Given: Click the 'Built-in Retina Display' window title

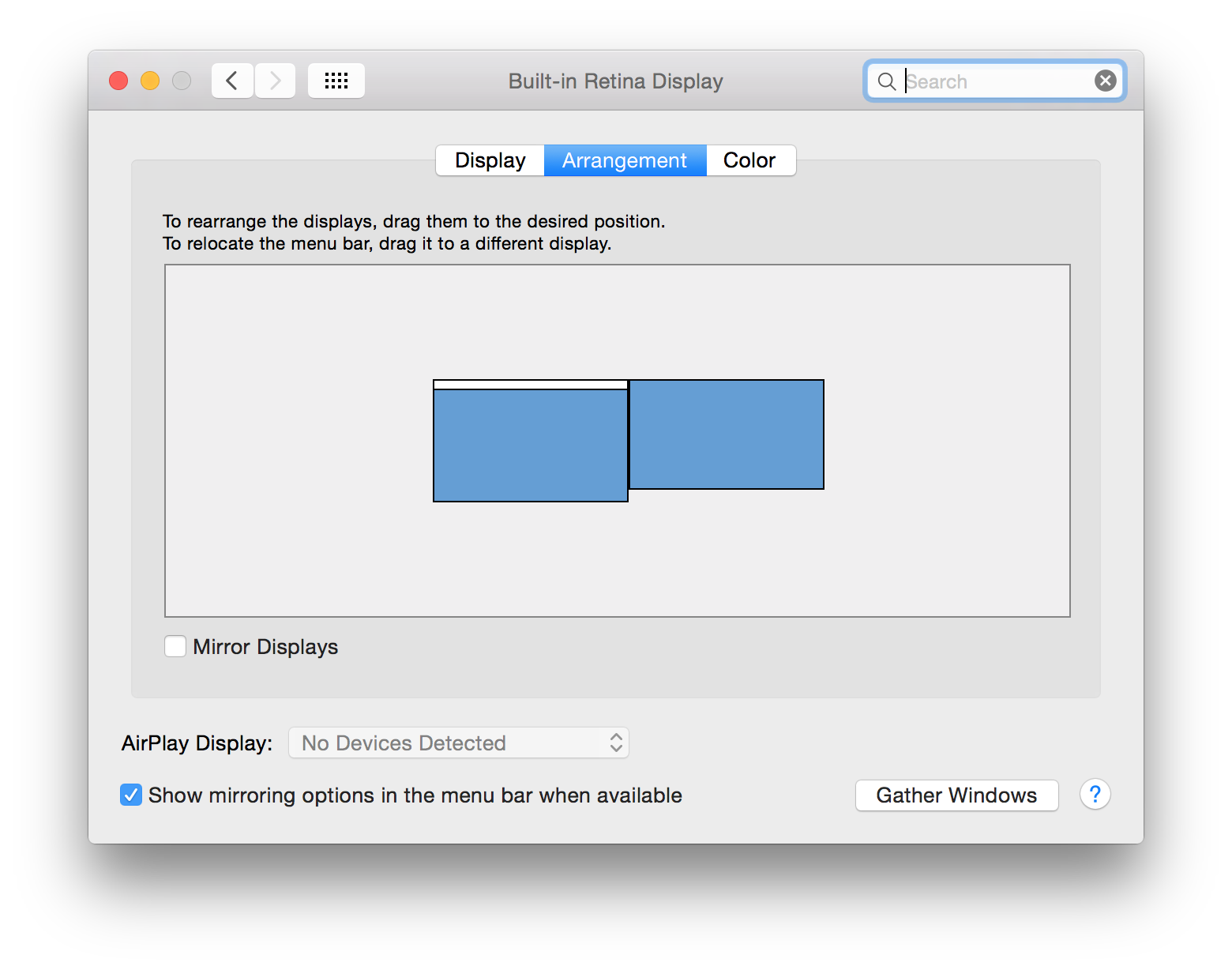Looking at the screenshot, I should click(616, 81).
